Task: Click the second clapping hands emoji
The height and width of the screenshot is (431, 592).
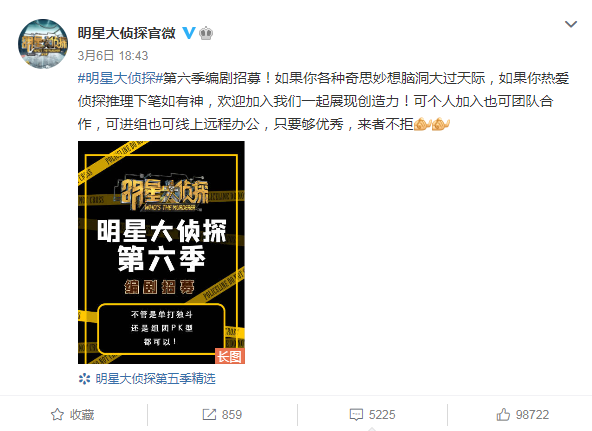Action: coord(440,124)
